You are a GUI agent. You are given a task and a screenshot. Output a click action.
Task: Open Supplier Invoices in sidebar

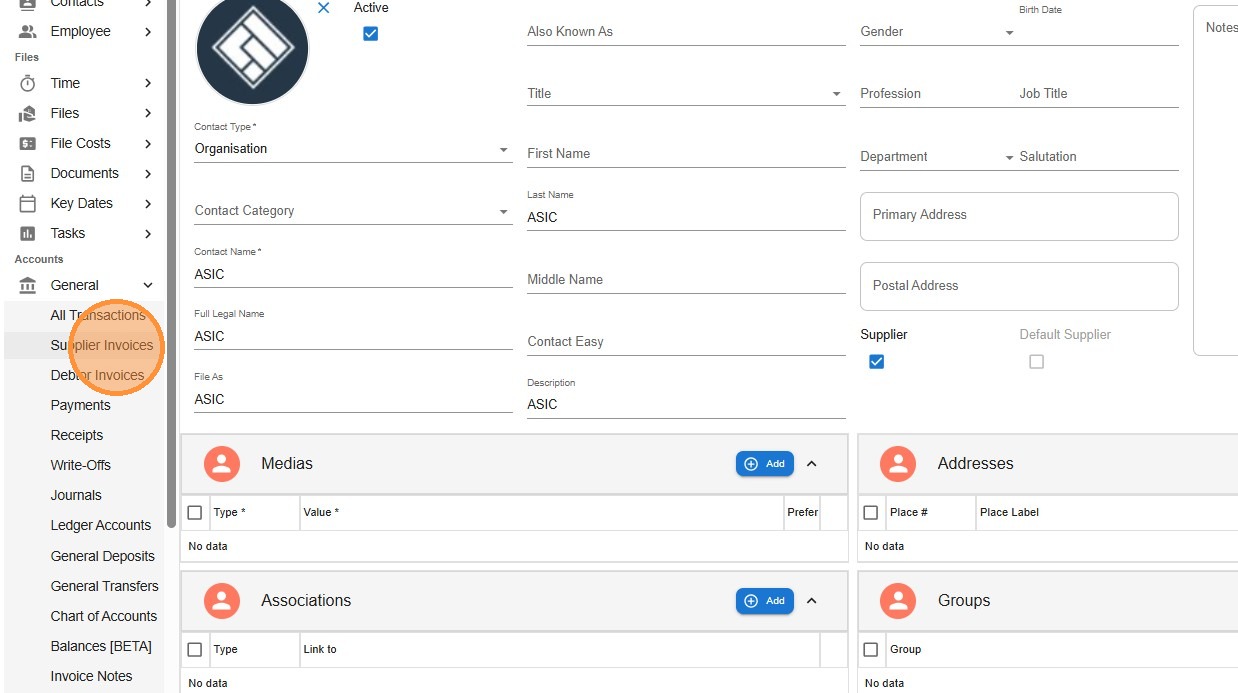[102, 345]
